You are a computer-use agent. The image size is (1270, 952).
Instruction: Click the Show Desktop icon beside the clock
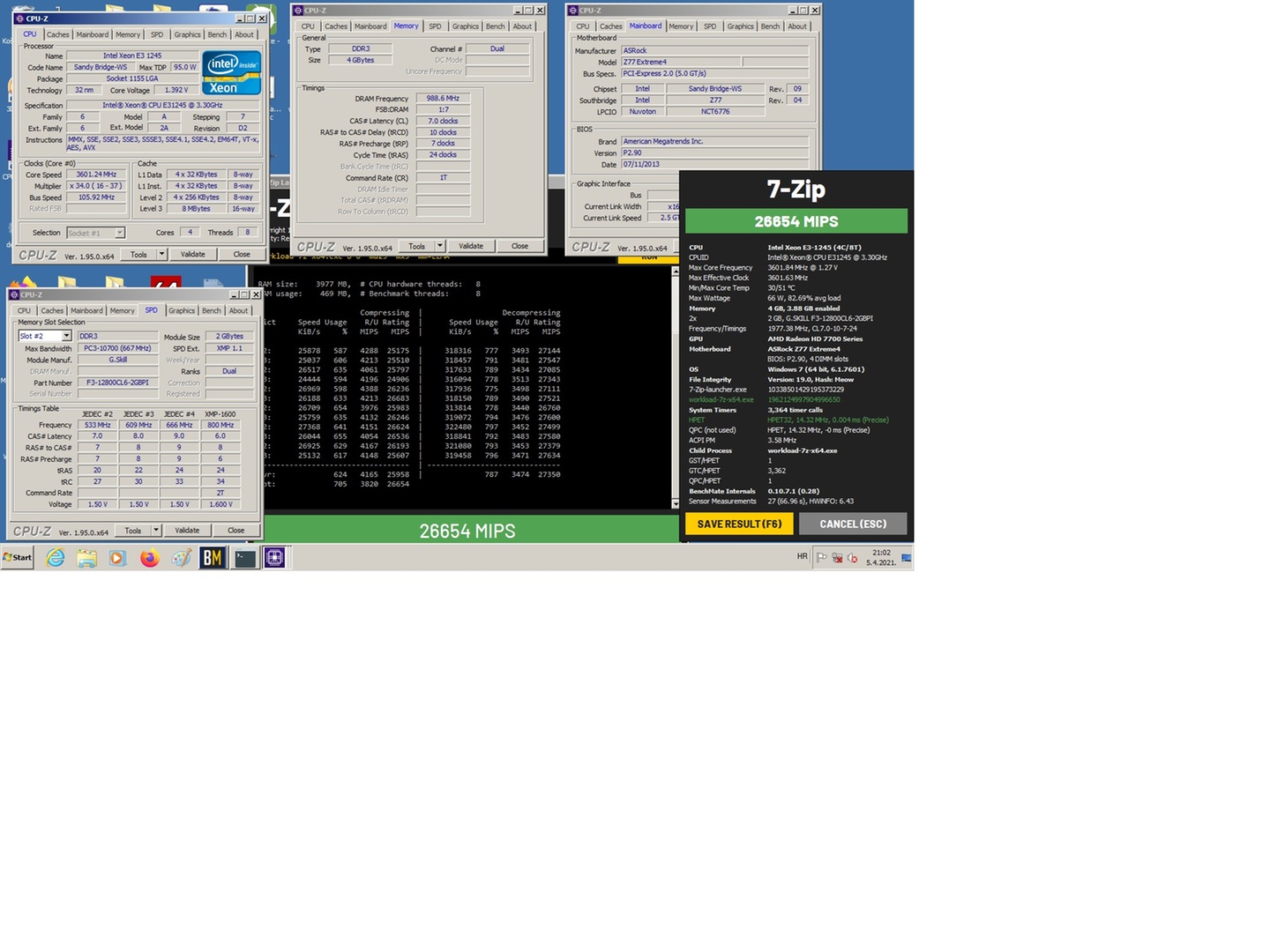tap(907, 557)
